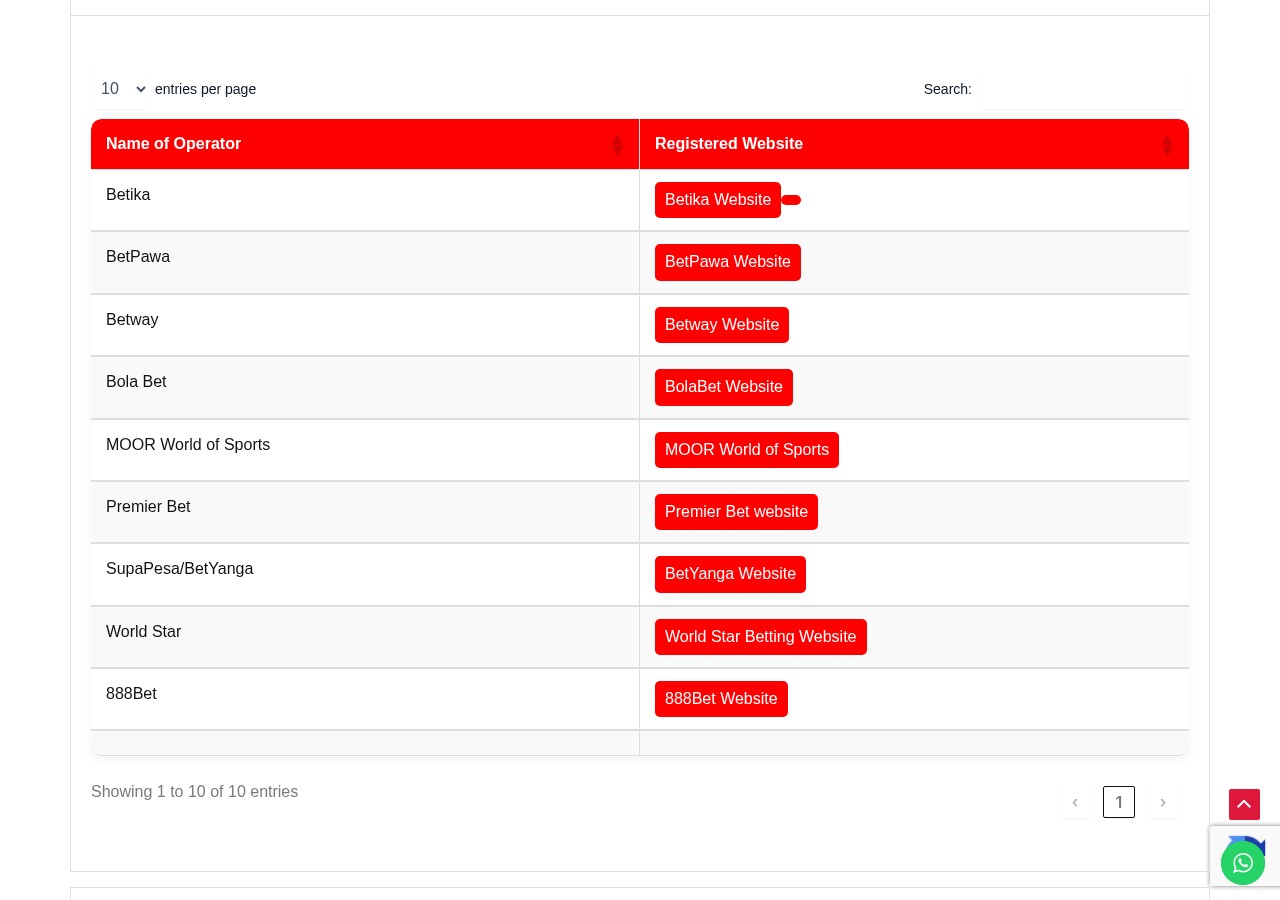The height and width of the screenshot is (900, 1280).
Task: Select the Premier Bet operator cell
Action: pos(365,512)
